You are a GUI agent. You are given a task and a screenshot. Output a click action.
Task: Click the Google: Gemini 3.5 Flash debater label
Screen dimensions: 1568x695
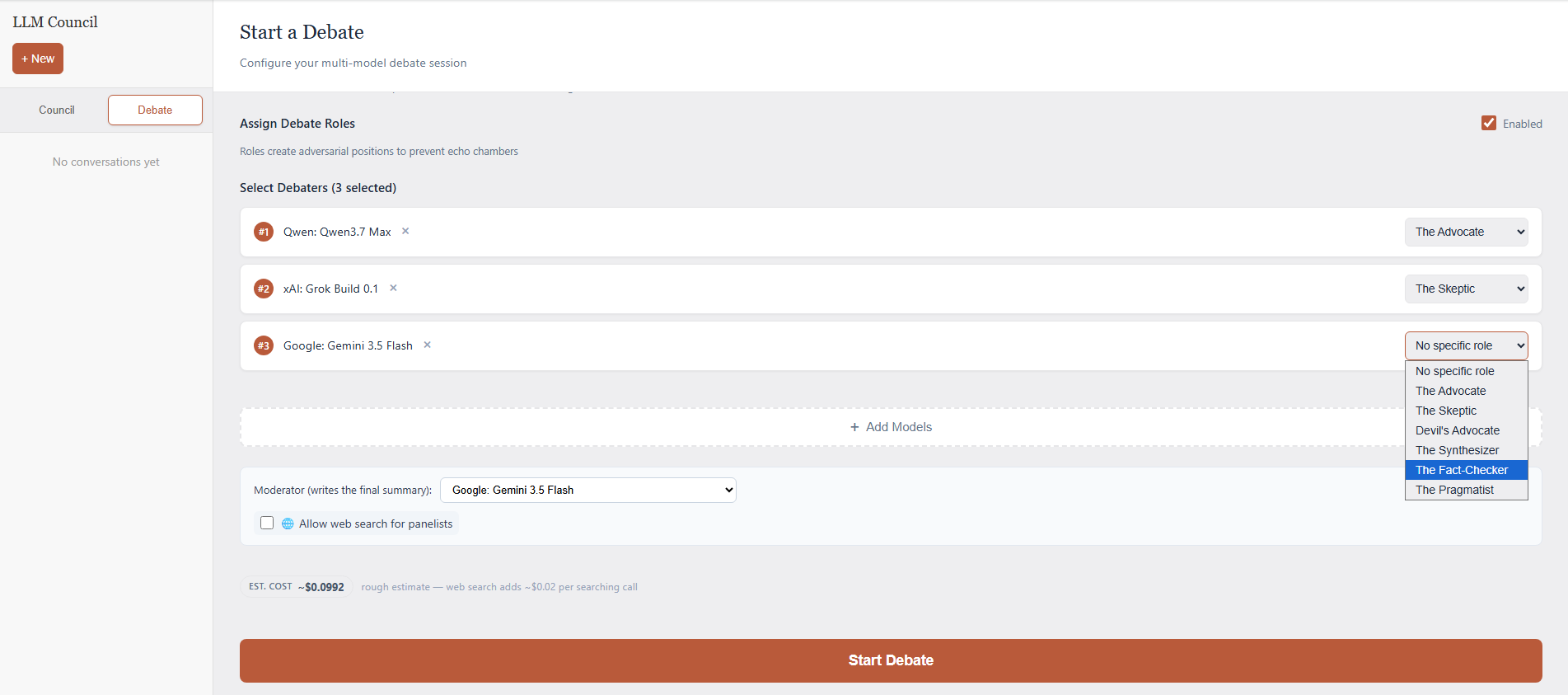tap(348, 345)
